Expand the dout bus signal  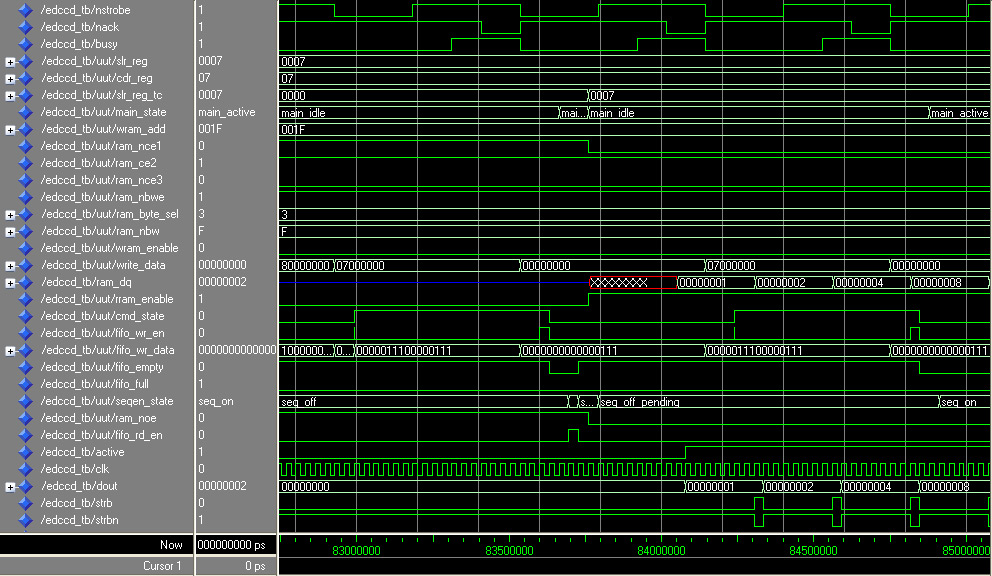[x=10, y=486]
